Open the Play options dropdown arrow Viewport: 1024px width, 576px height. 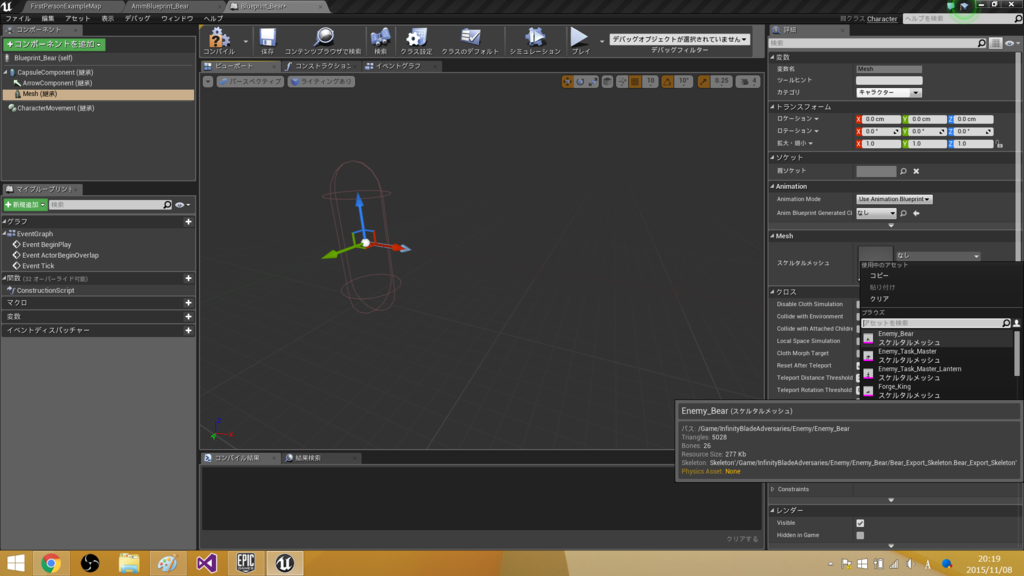click(602, 41)
